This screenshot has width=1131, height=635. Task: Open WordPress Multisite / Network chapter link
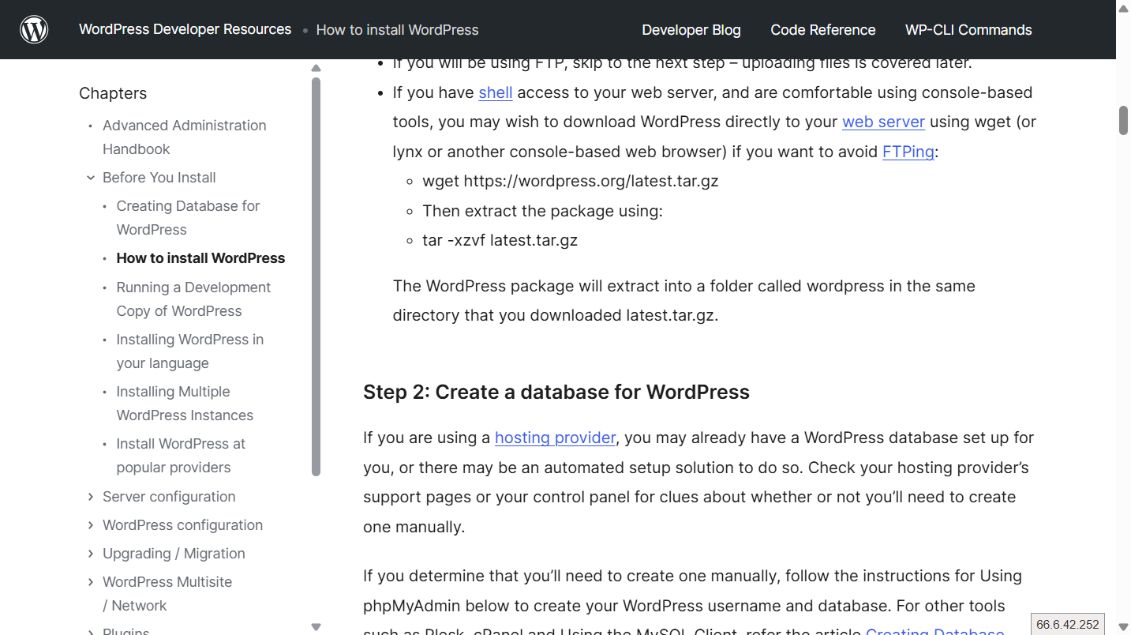tap(167, 594)
